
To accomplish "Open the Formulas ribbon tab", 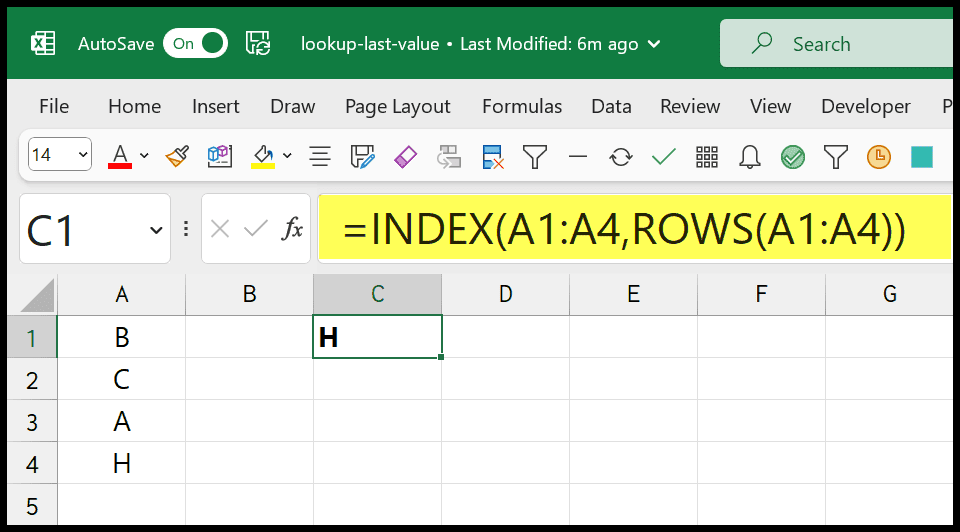I will [522, 107].
